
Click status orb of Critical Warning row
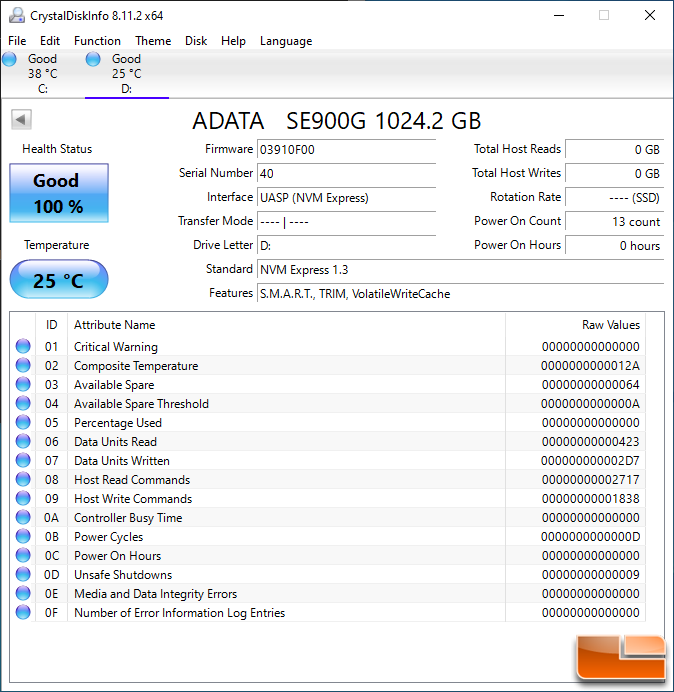point(23,346)
